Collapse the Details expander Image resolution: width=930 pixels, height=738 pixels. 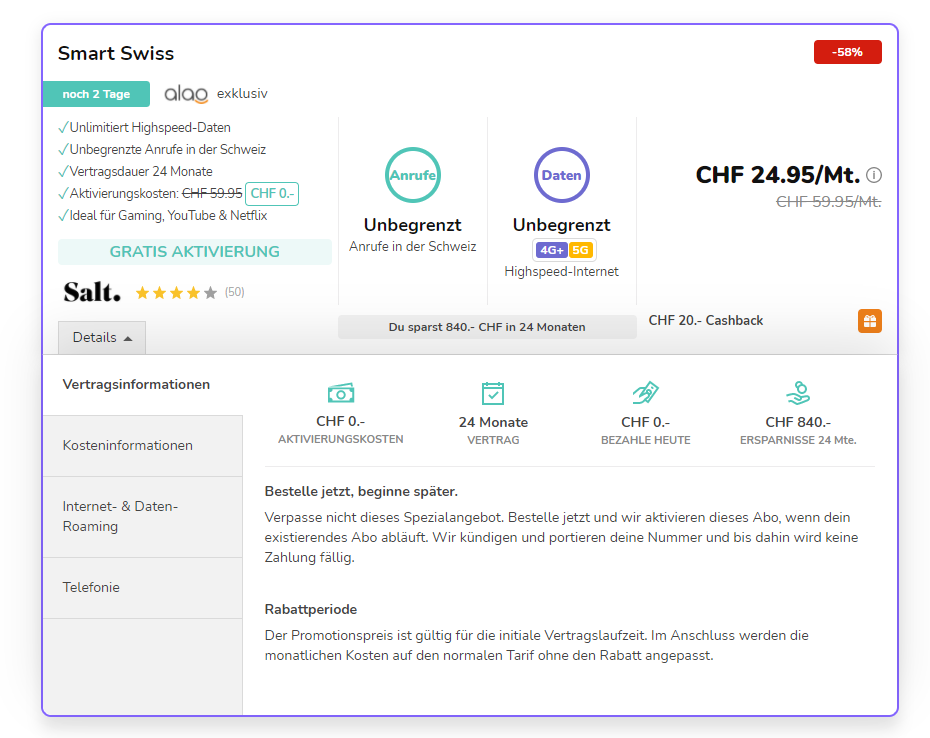(x=102, y=338)
